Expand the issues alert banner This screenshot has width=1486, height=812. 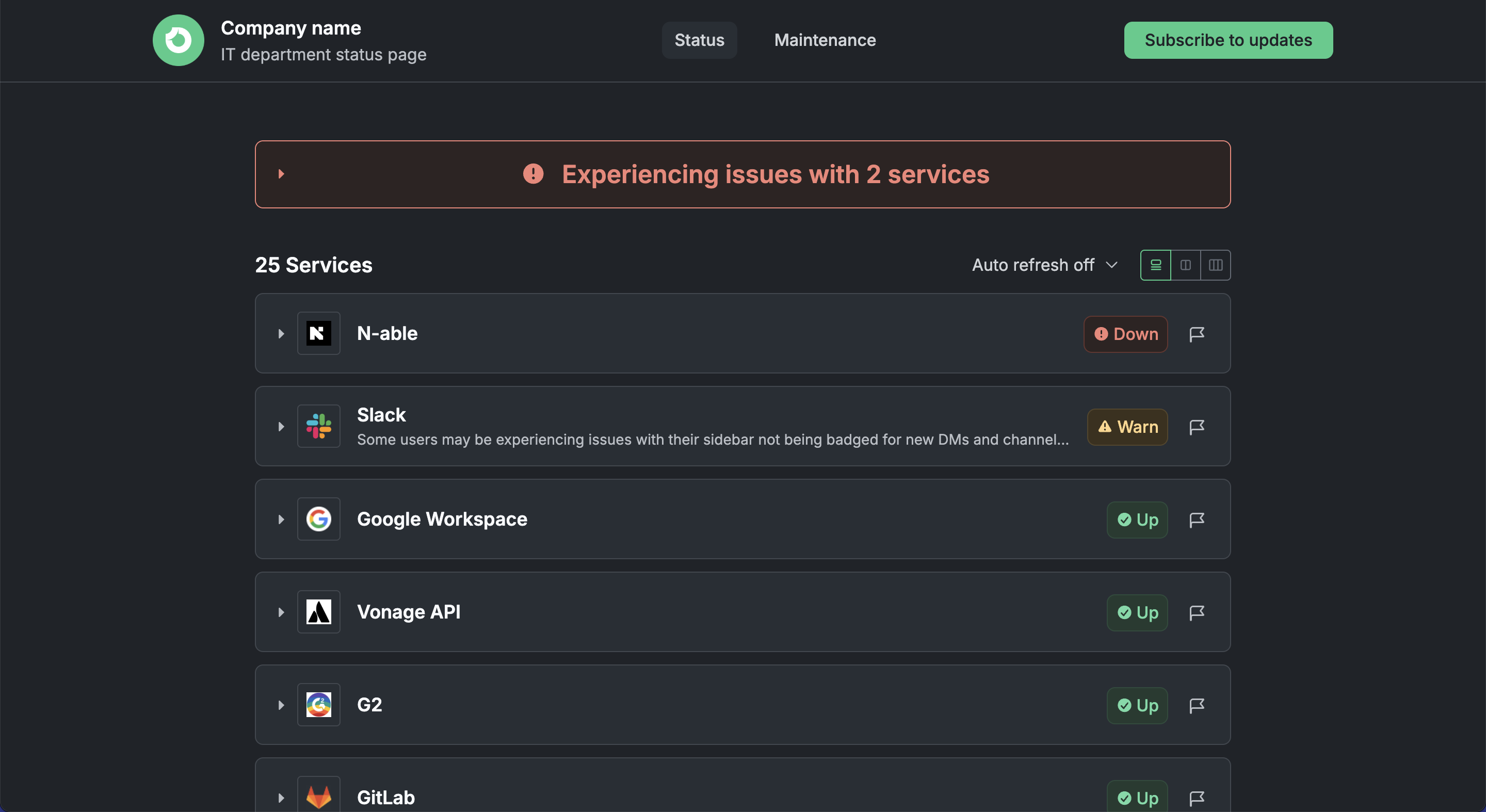click(x=282, y=174)
